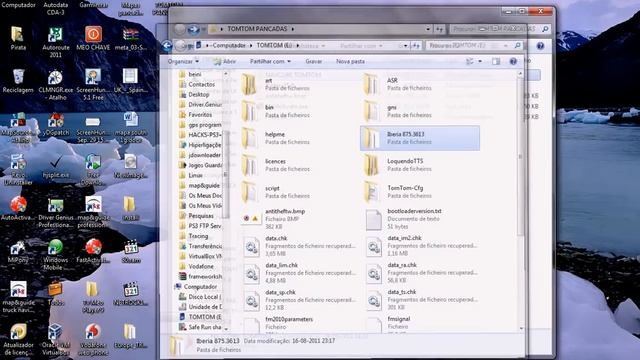Click the file list vertical scrollbar
This screenshot has width=640, height=360.
click(520, 157)
